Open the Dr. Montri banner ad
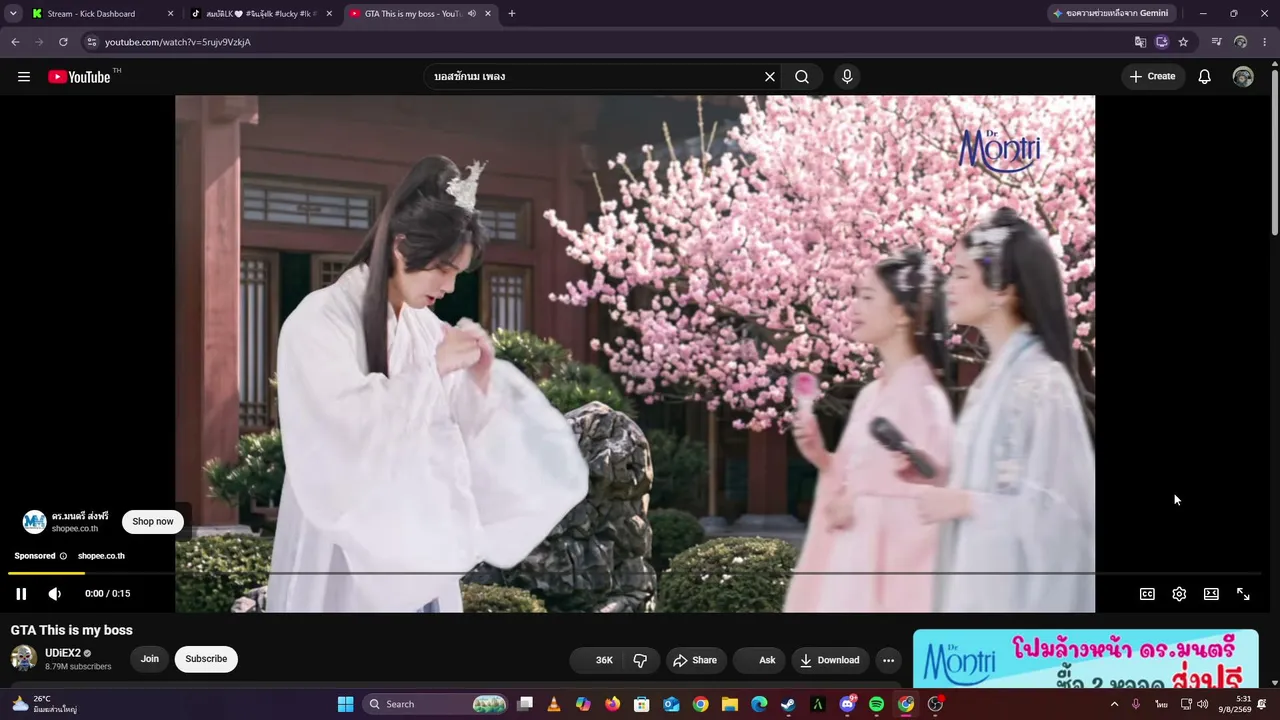Image resolution: width=1280 pixels, height=720 pixels. tap(1086, 659)
